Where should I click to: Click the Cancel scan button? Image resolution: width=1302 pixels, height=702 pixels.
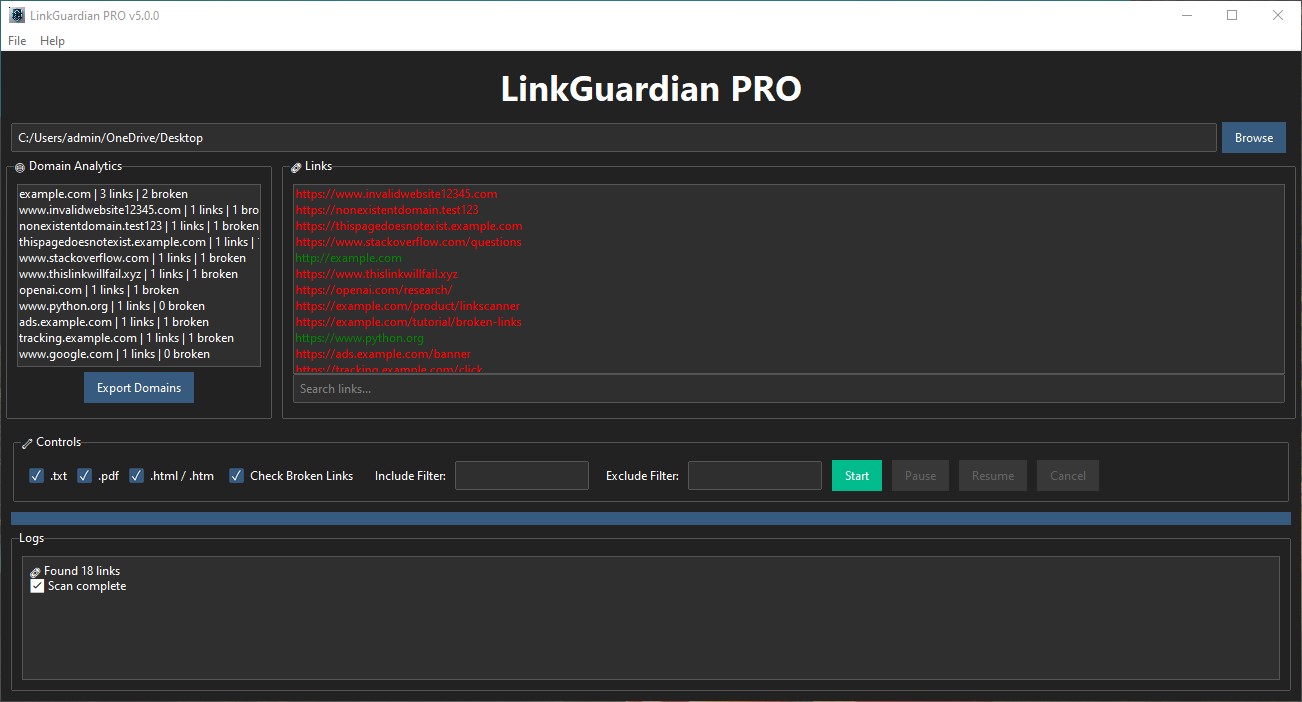tap(1067, 475)
